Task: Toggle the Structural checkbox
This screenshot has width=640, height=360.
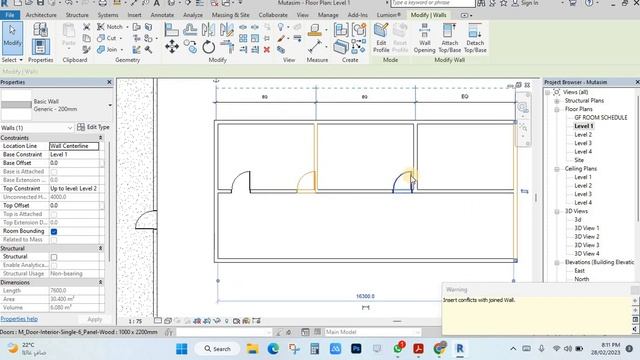Action: [x=54, y=257]
